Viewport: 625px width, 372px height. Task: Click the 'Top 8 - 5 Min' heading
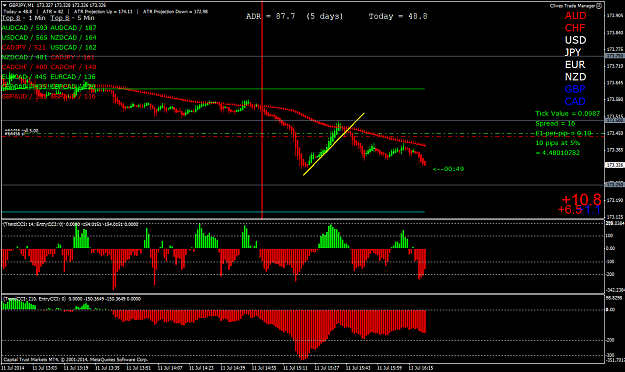click(x=72, y=18)
